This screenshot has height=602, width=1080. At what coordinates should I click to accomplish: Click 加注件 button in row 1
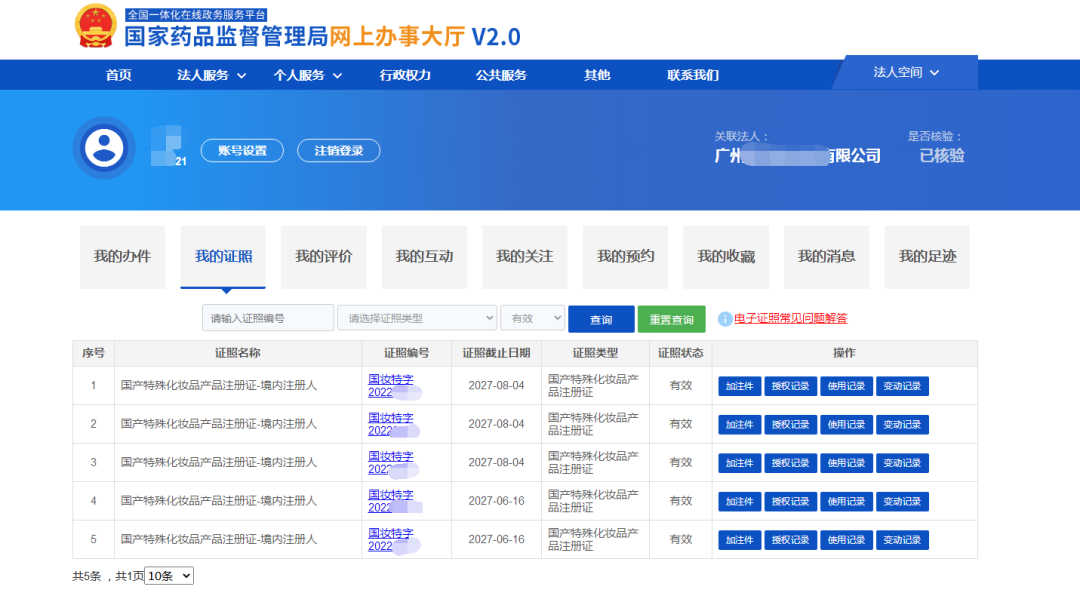[x=739, y=386]
